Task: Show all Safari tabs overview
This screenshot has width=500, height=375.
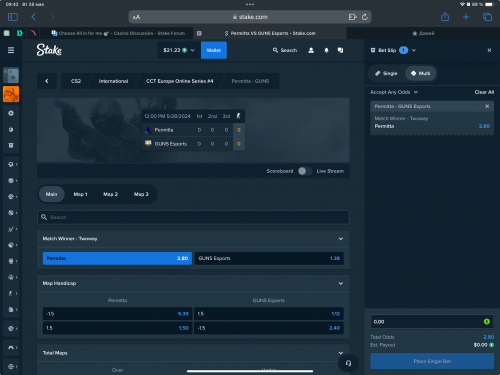Action: pos(487,17)
